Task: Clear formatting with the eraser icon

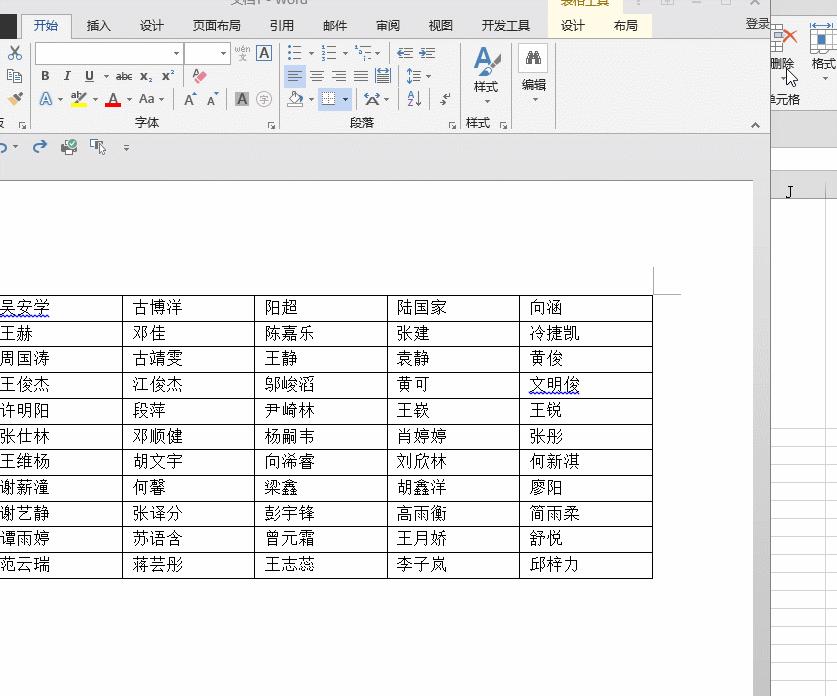Action: point(198,77)
